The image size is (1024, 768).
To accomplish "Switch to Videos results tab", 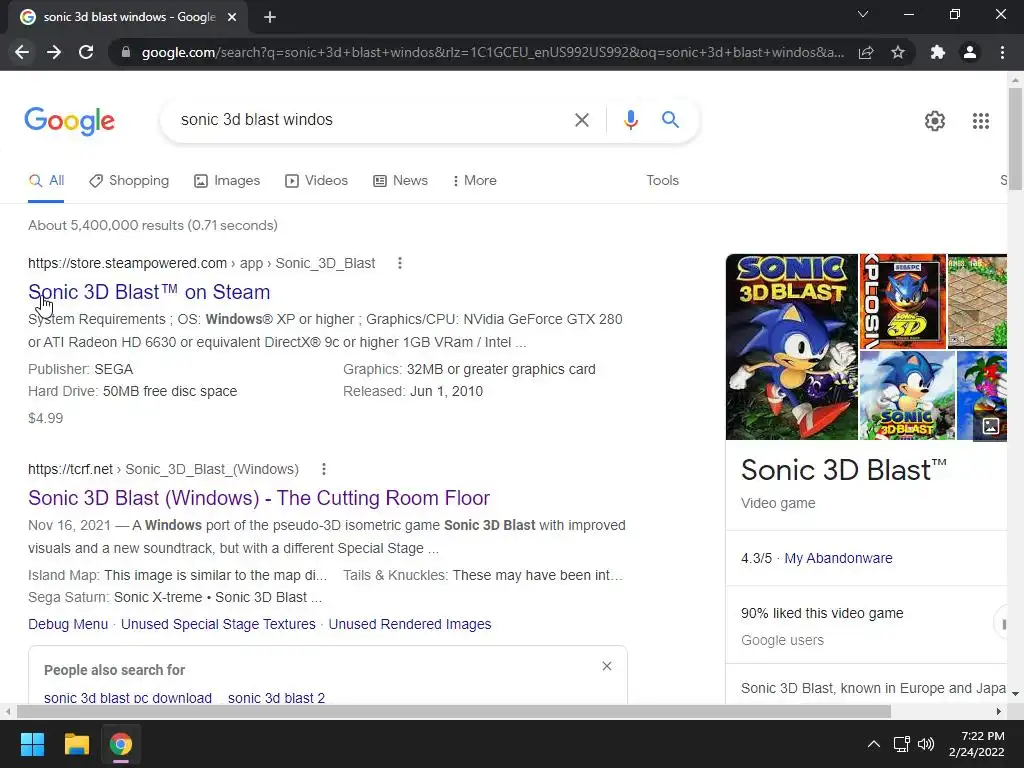I will click(316, 181).
